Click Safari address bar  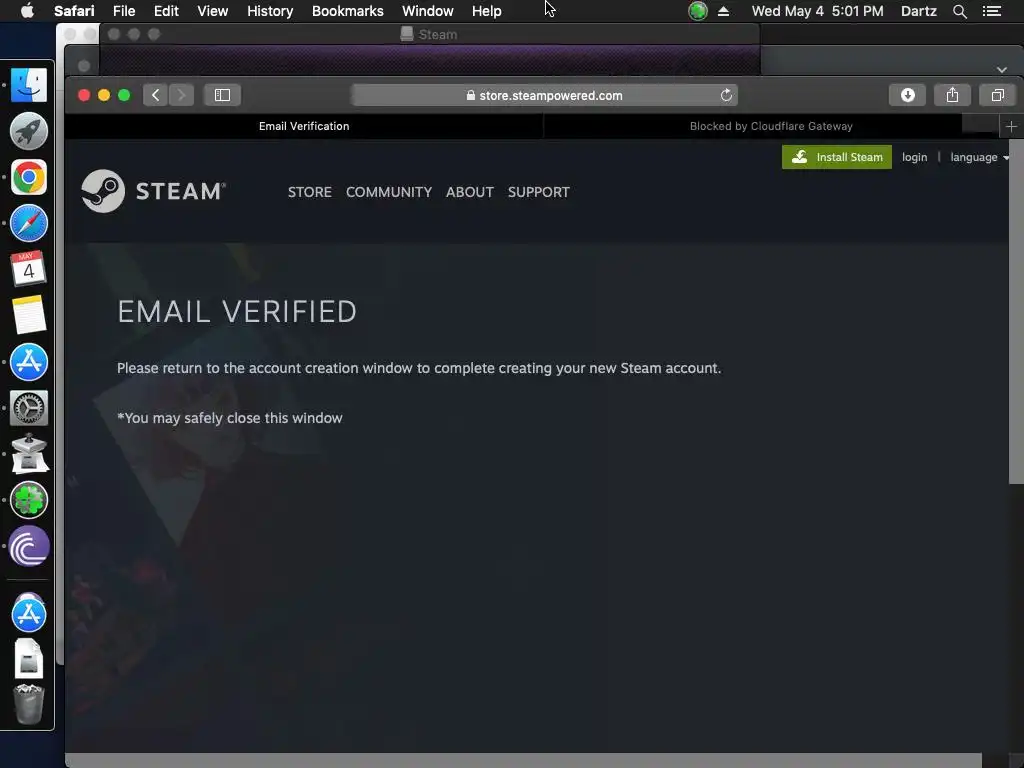tap(544, 95)
